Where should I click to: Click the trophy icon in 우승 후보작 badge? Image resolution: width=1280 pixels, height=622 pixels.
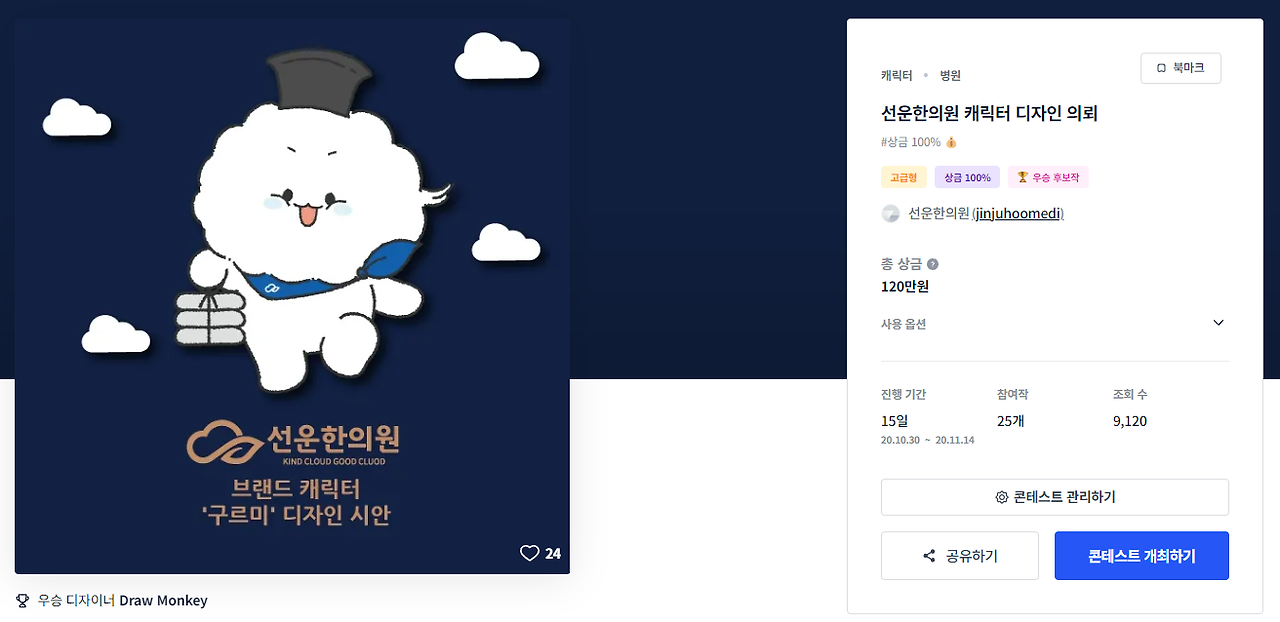tap(1022, 177)
